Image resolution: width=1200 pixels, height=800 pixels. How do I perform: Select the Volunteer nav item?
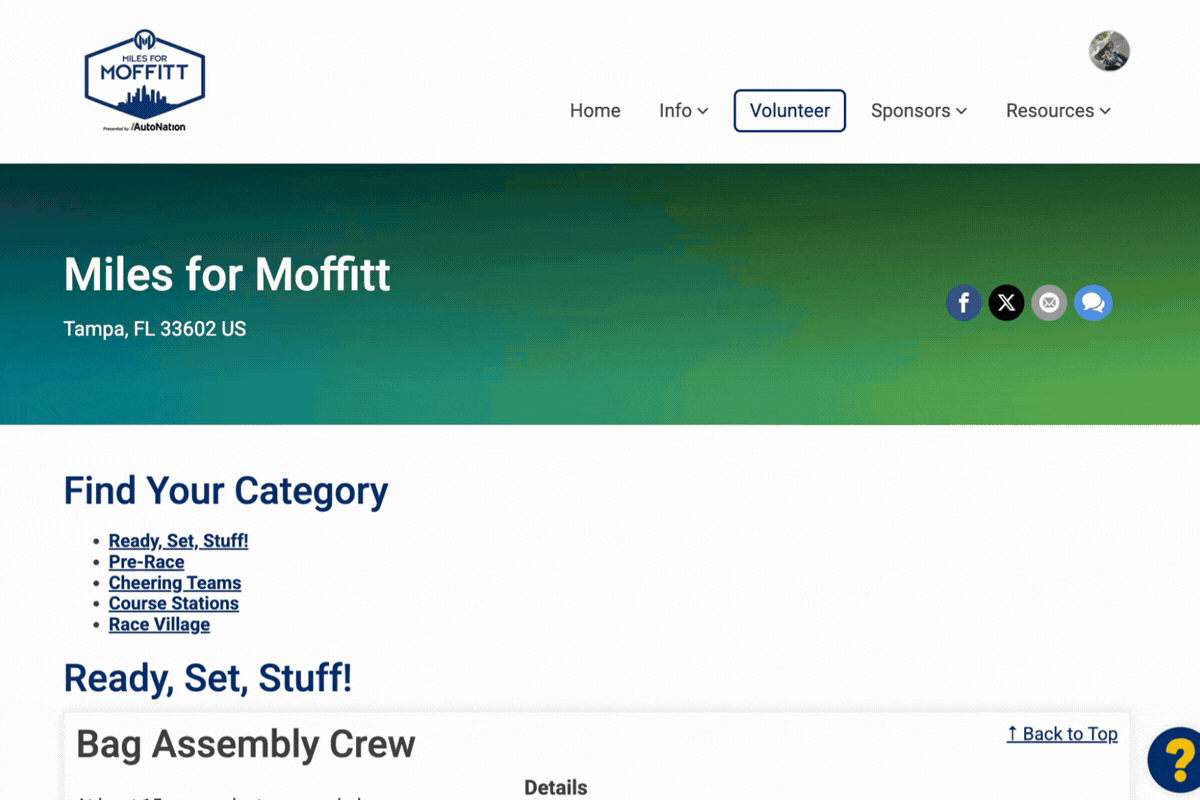tap(790, 111)
